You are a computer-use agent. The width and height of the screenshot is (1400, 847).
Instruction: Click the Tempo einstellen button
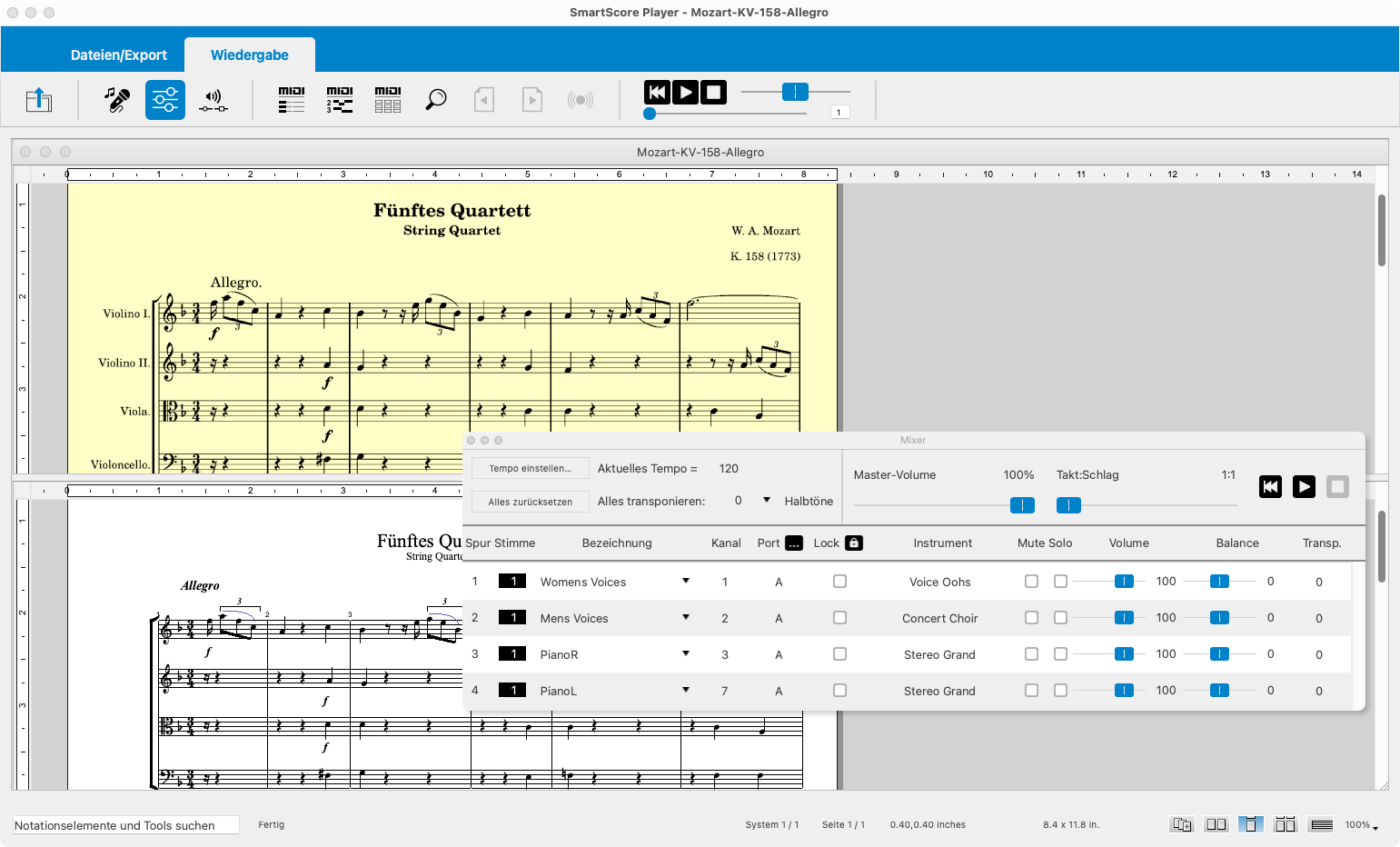[531, 469]
